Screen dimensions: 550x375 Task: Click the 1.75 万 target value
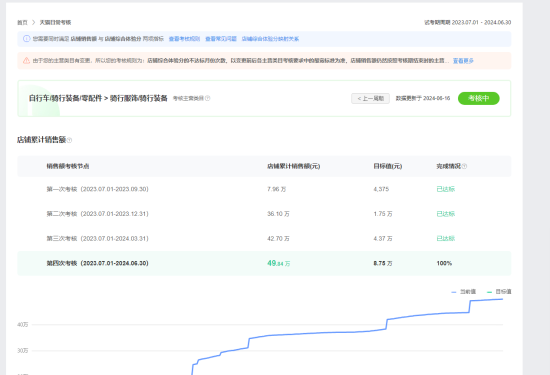point(383,214)
